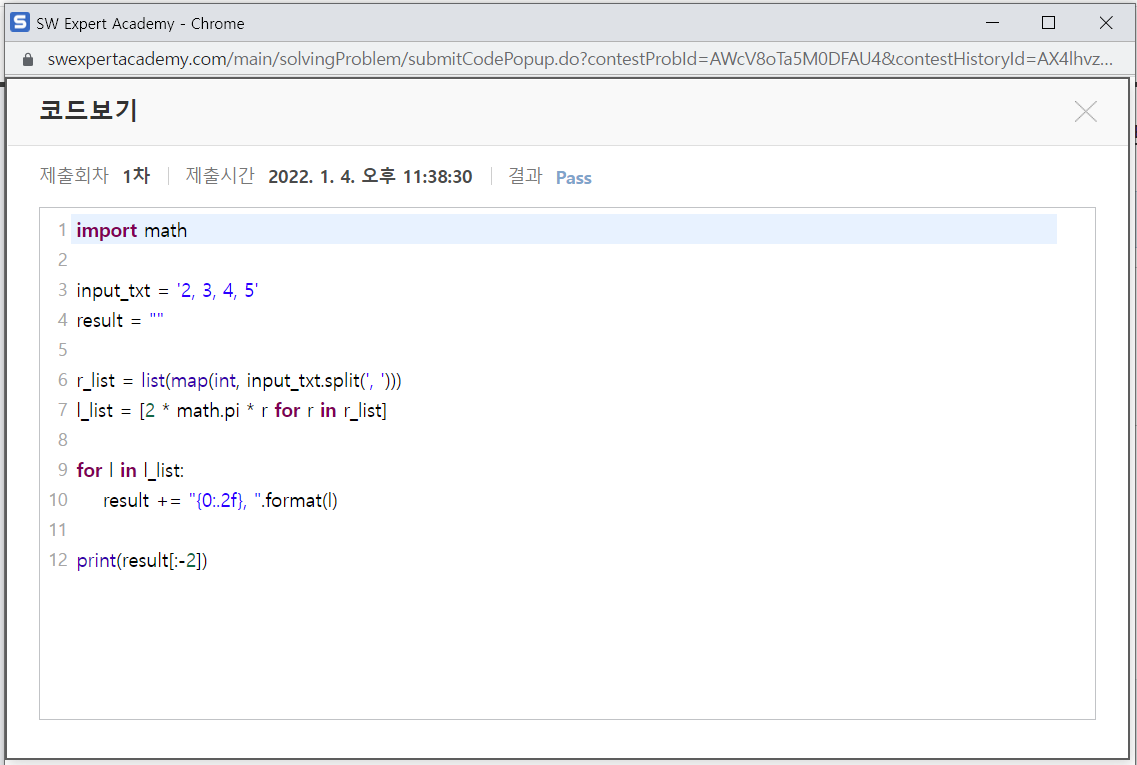
Task: Click the line with input_txt = '2, 3, 4, 5'
Action: pyautogui.click(x=168, y=291)
